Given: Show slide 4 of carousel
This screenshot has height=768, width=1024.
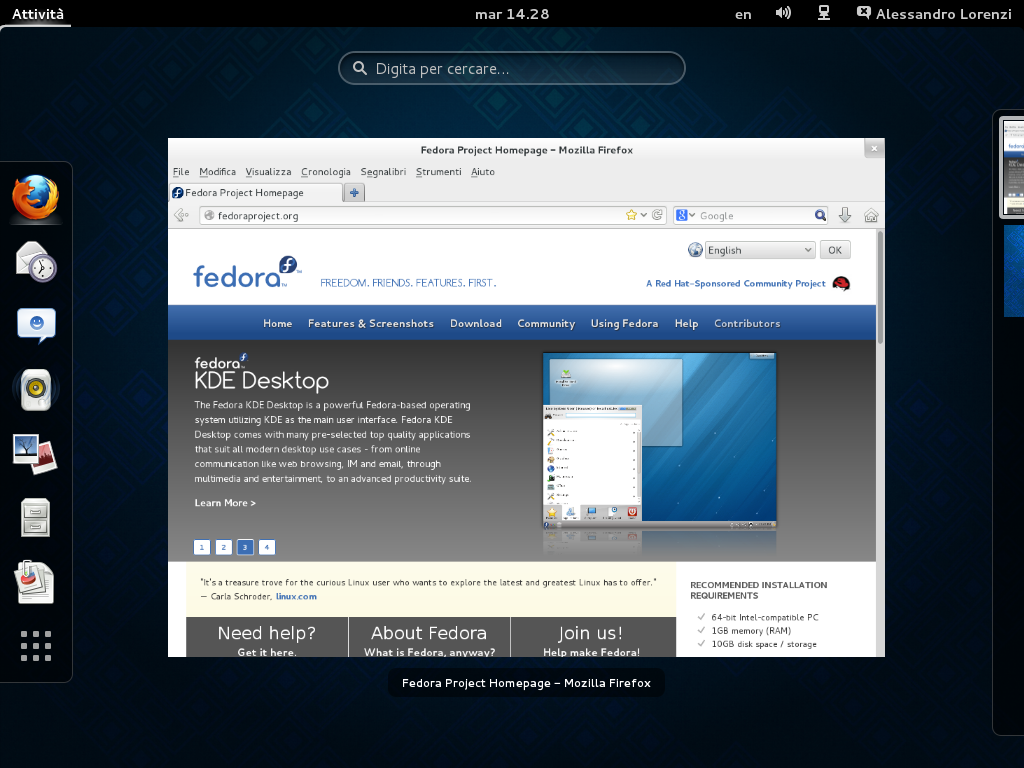Looking at the screenshot, I should (x=266, y=547).
